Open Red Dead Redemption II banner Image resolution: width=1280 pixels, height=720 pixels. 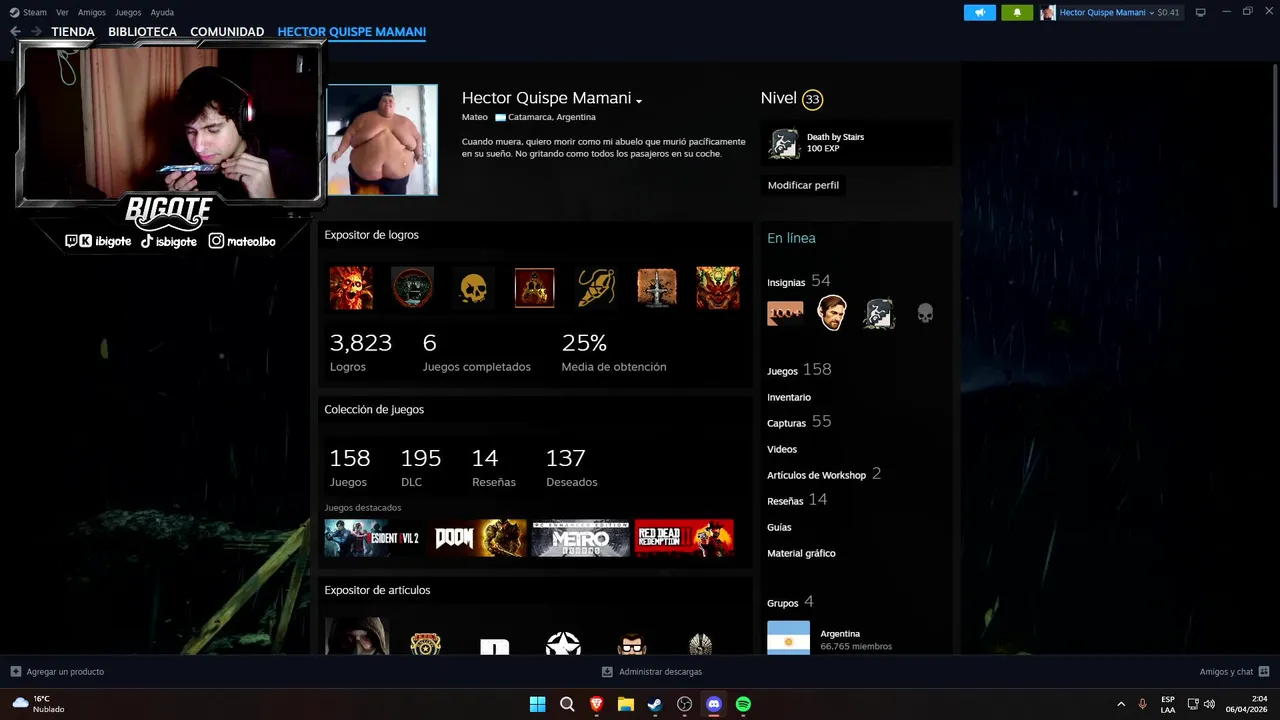[x=684, y=538]
